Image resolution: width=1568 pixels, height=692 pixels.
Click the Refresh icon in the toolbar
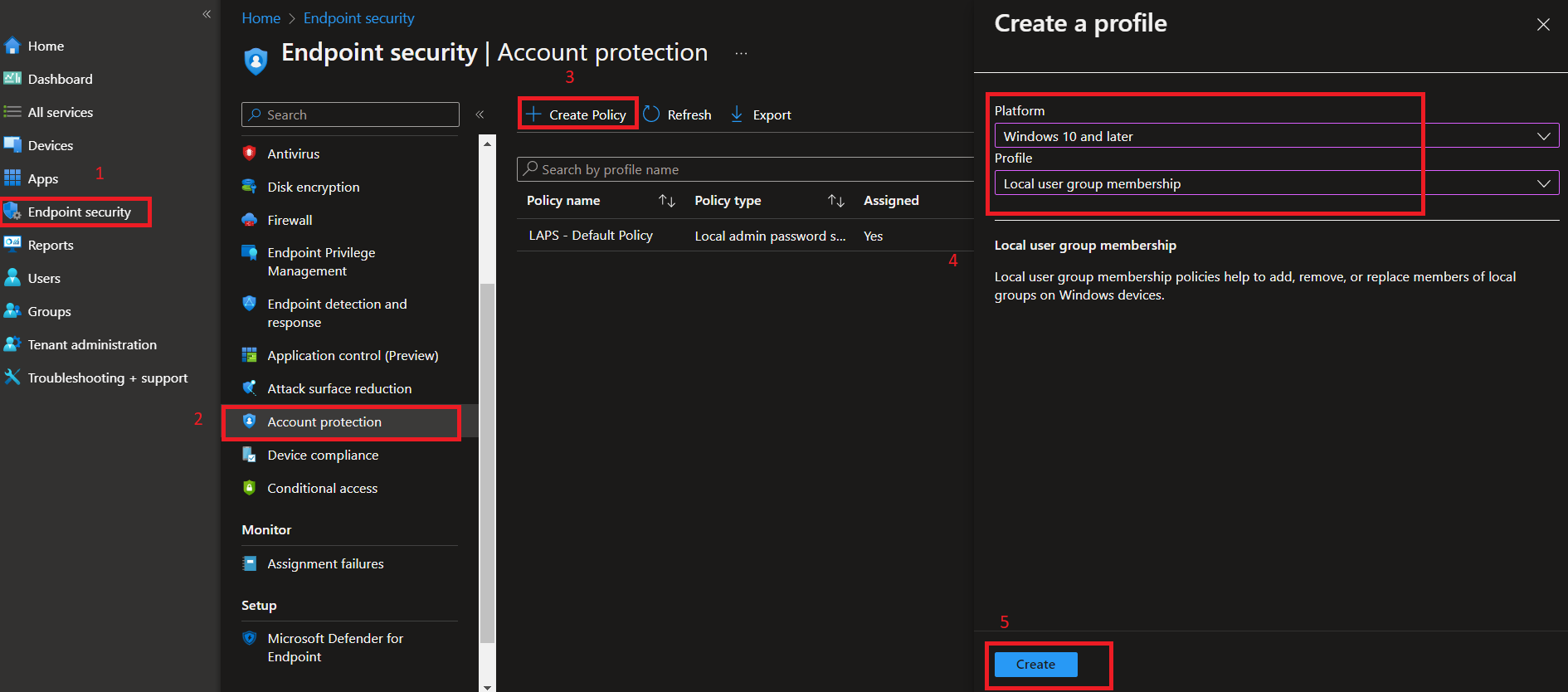tap(652, 115)
